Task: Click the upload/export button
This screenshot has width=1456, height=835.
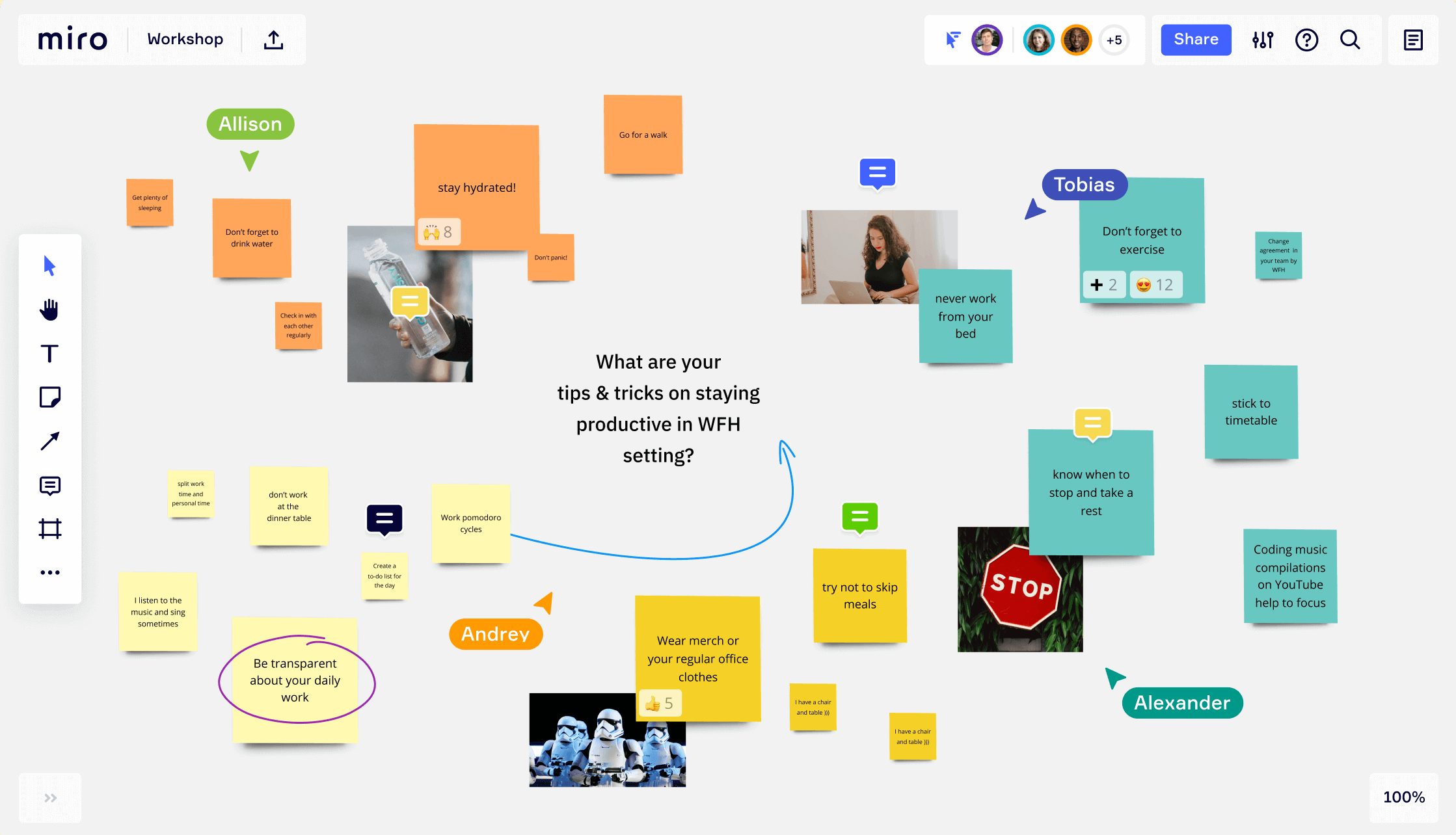Action: point(273,40)
